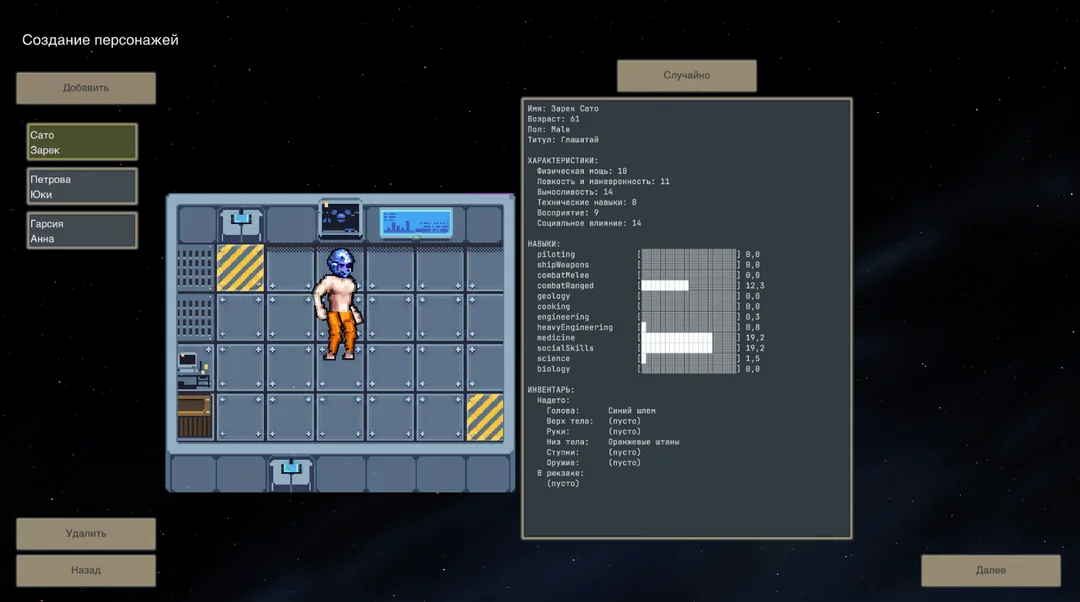Click the computer terminal on left wall
This screenshot has height=602, width=1080.
point(192,368)
